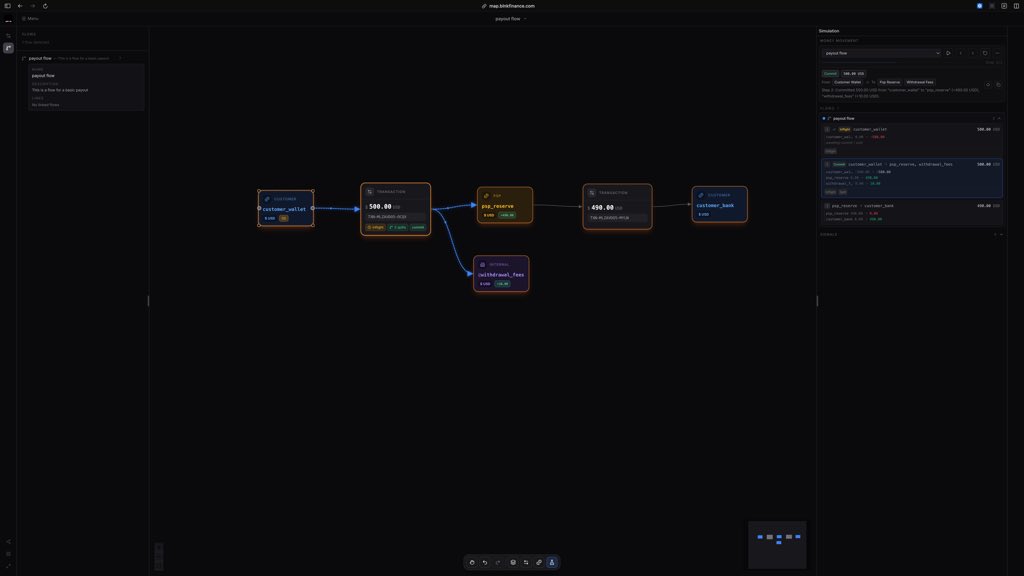
Task: Click the Customer Wallet chip
Action: click(848, 82)
